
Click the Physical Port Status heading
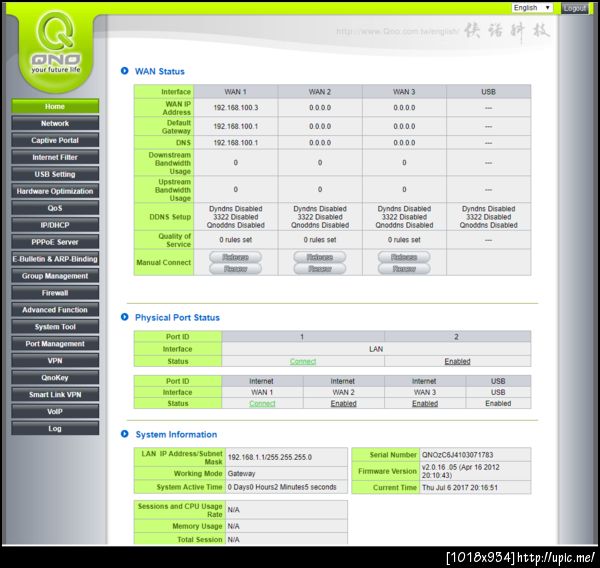(x=177, y=318)
